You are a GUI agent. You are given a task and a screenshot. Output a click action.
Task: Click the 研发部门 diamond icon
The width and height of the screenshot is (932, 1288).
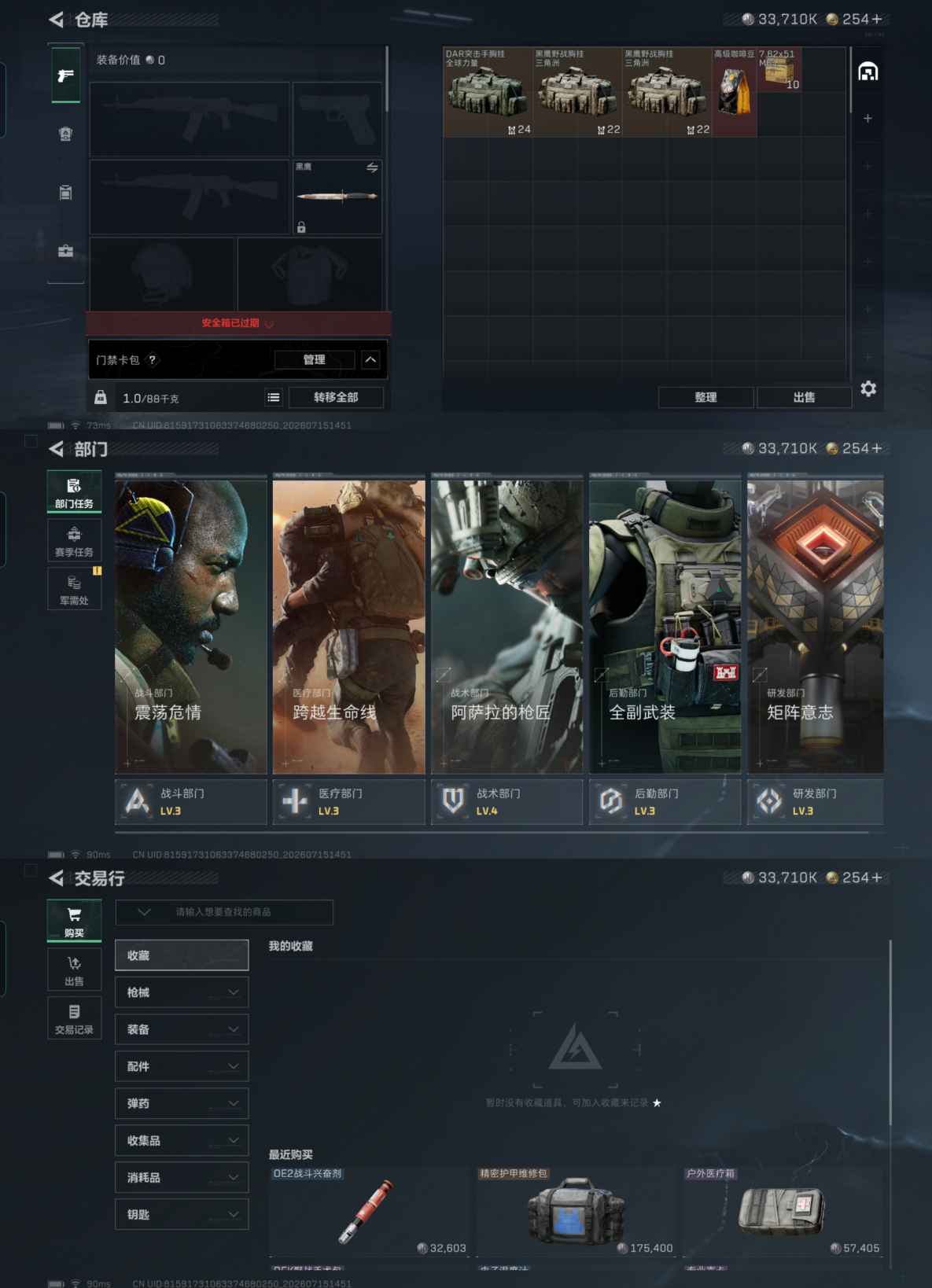(769, 801)
